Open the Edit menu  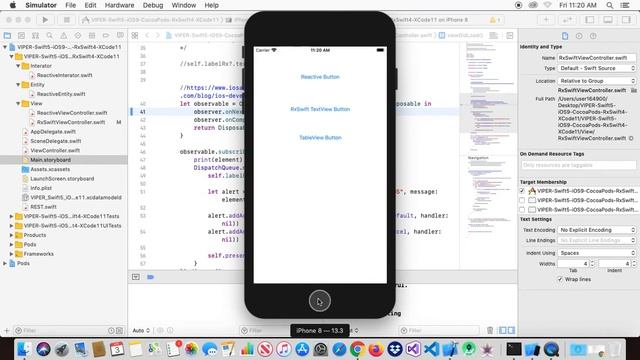coord(90,5)
